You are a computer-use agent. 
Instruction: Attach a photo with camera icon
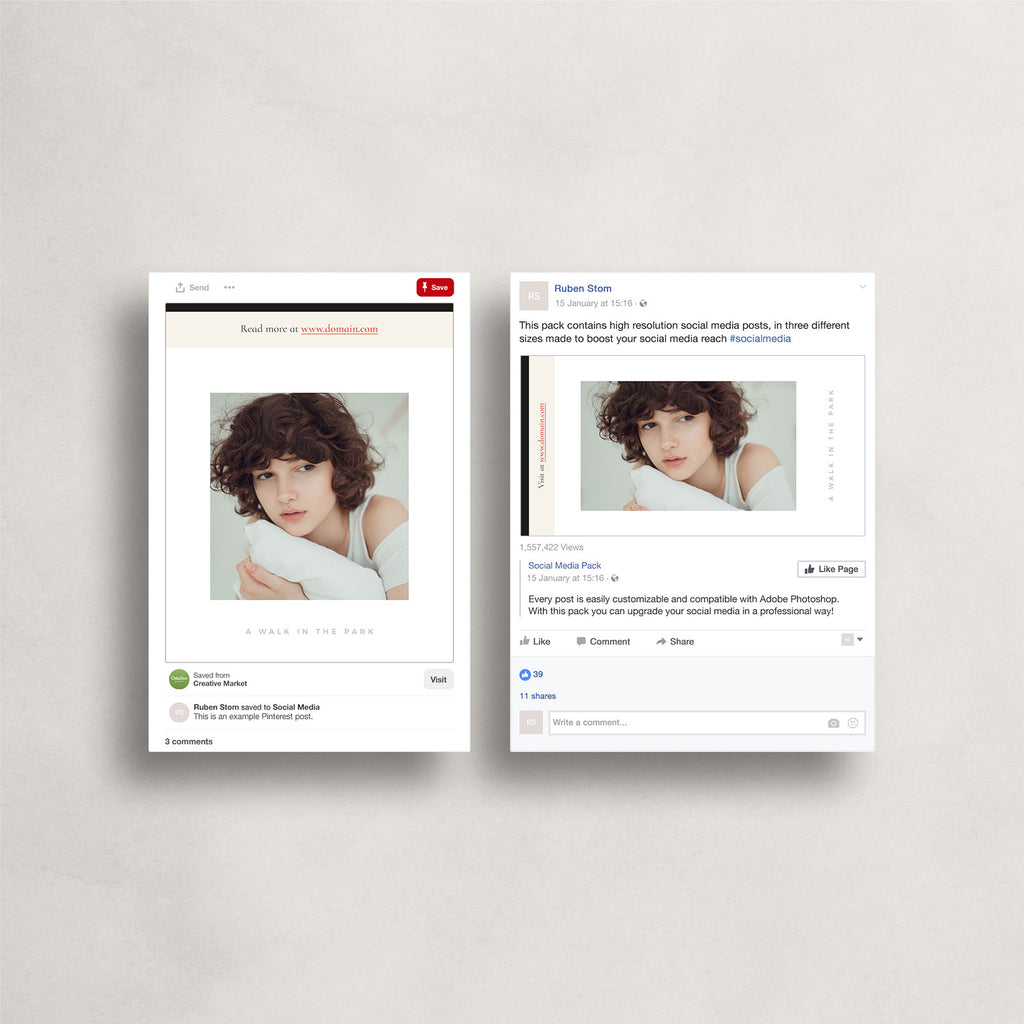(833, 723)
